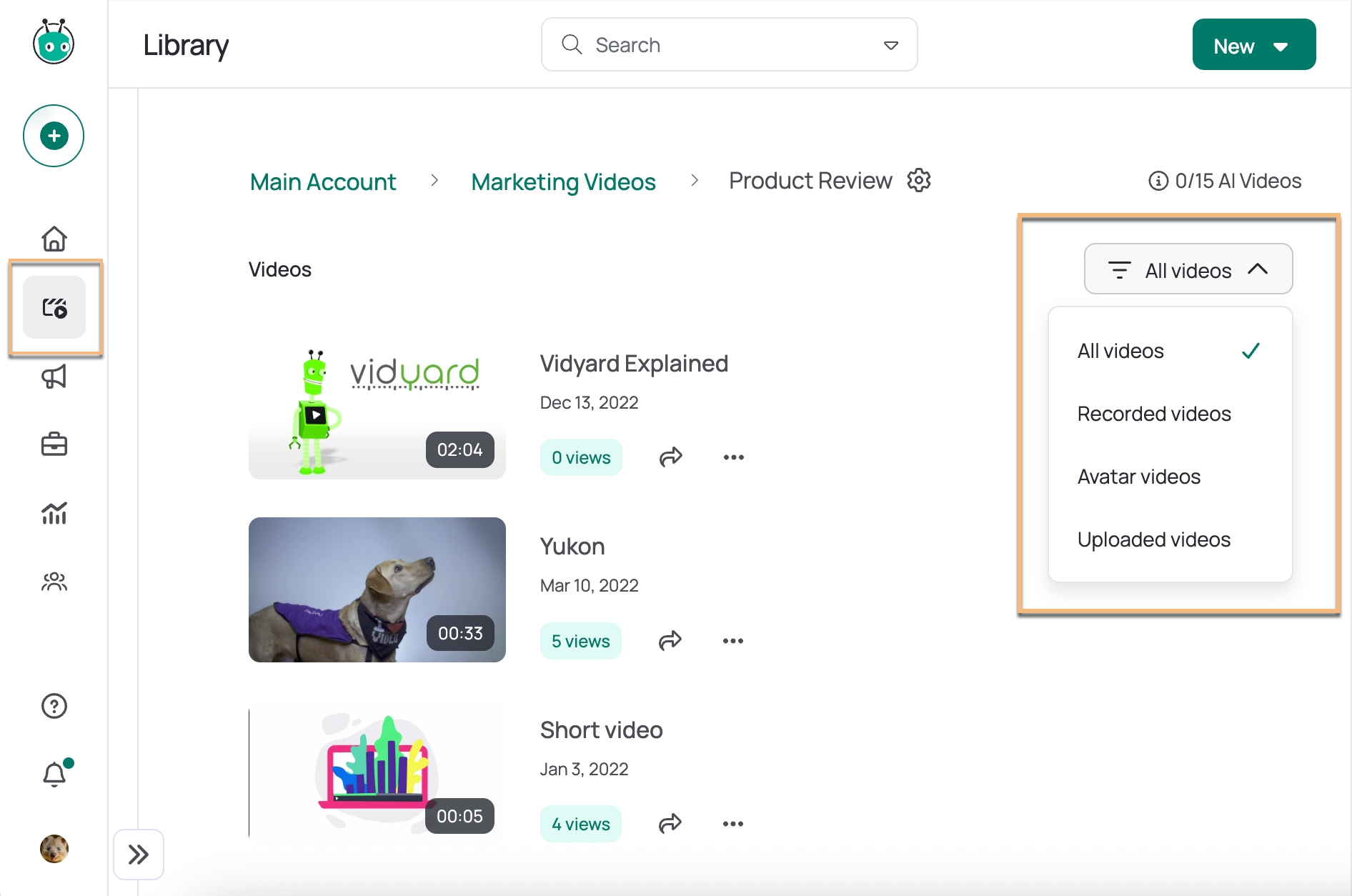Open the Short video thumbnail
Image resolution: width=1352 pixels, height=896 pixels.
point(377,773)
